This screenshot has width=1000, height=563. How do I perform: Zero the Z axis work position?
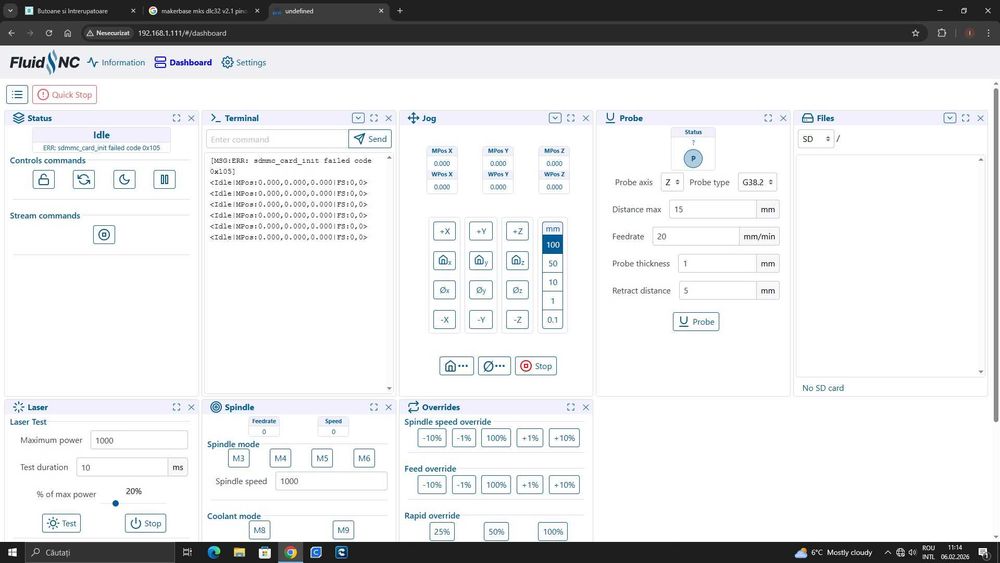517,290
